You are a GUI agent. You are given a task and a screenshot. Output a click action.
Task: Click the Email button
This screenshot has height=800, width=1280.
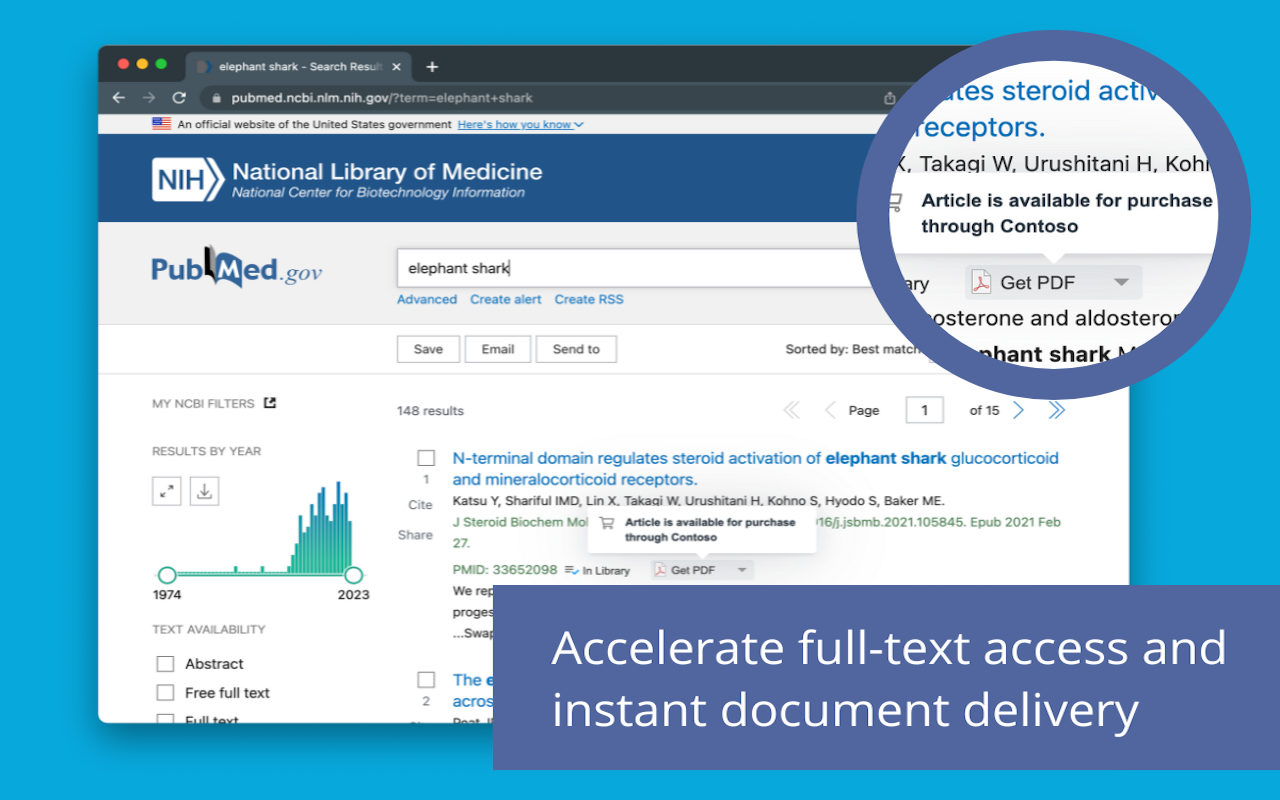tap(498, 349)
